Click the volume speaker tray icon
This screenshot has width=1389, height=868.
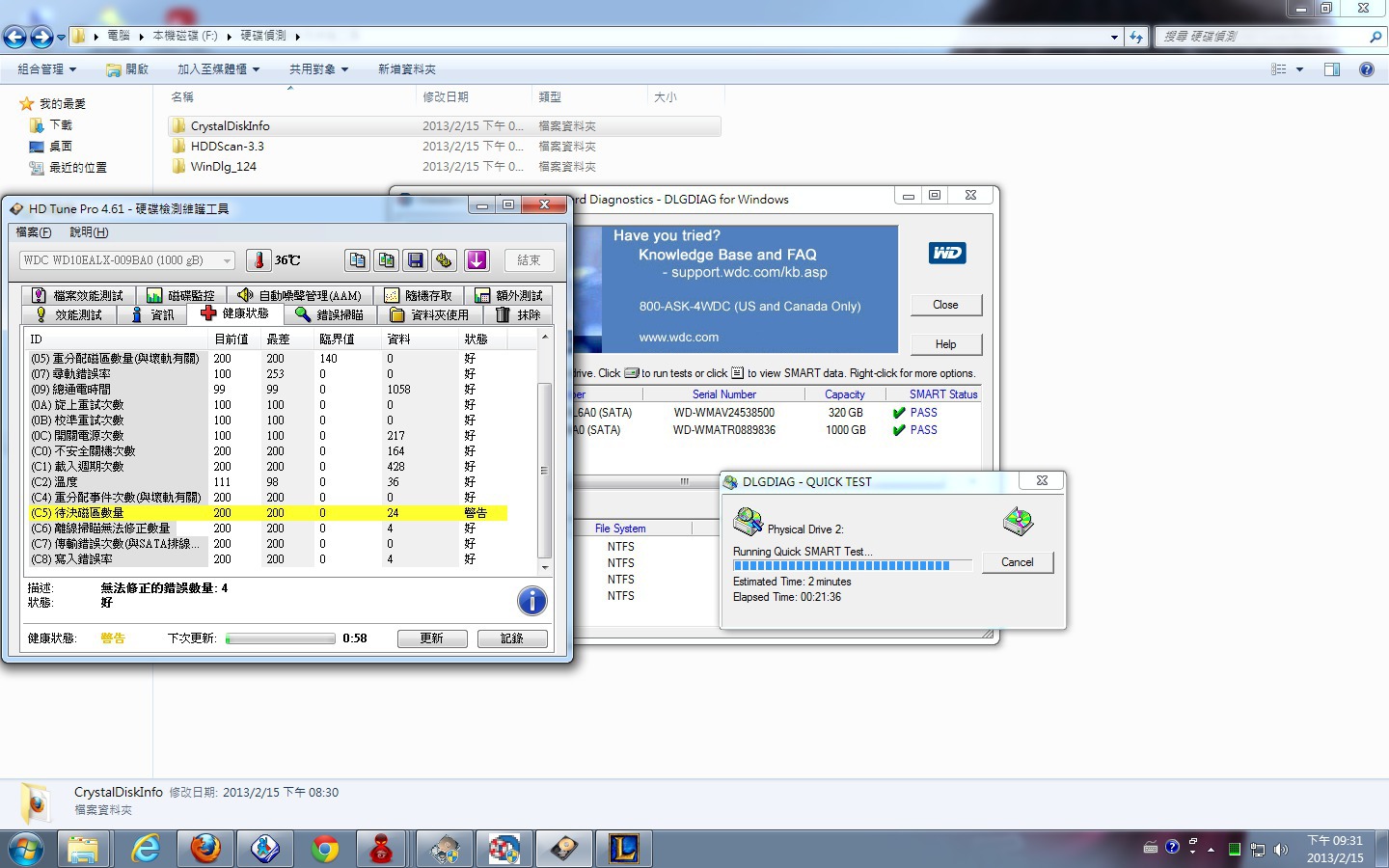1281,850
